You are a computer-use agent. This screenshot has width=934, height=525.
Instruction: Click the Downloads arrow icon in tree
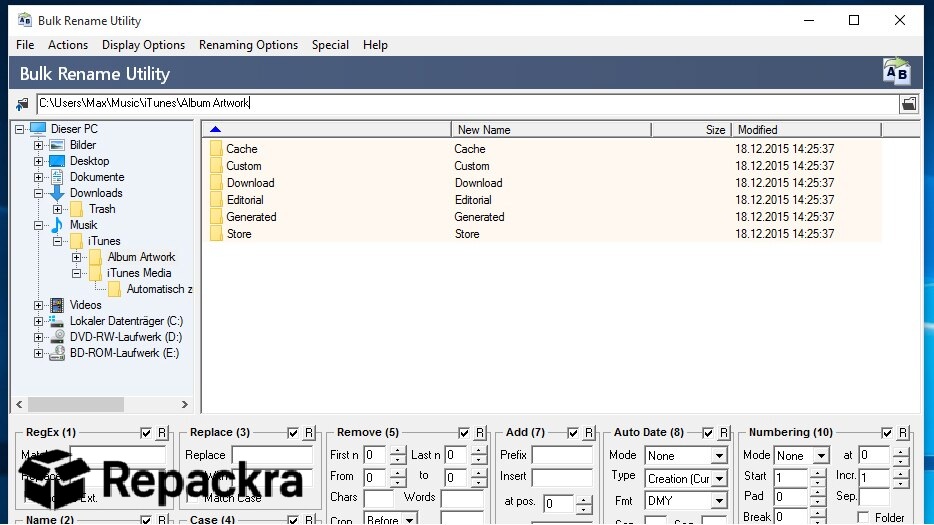[x=57, y=193]
